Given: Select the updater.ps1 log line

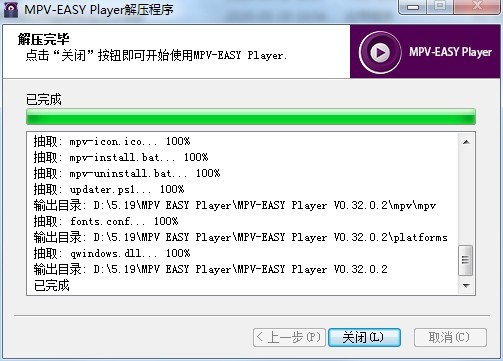Looking at the screenshot, I should point(109,189).
